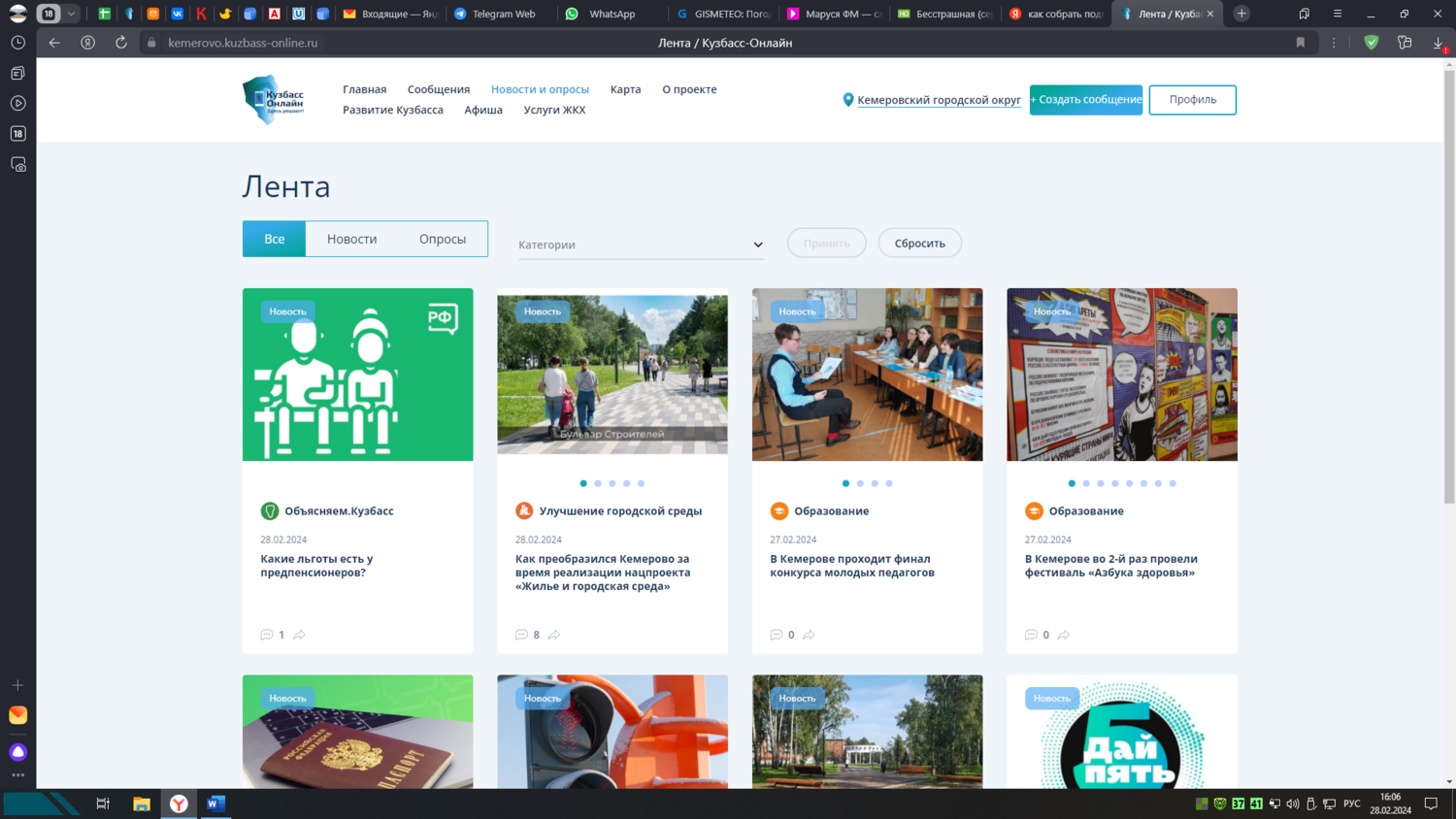1456x819 pixels.
Task: Open the browser hamburger menu
Action: point(1338,14)
